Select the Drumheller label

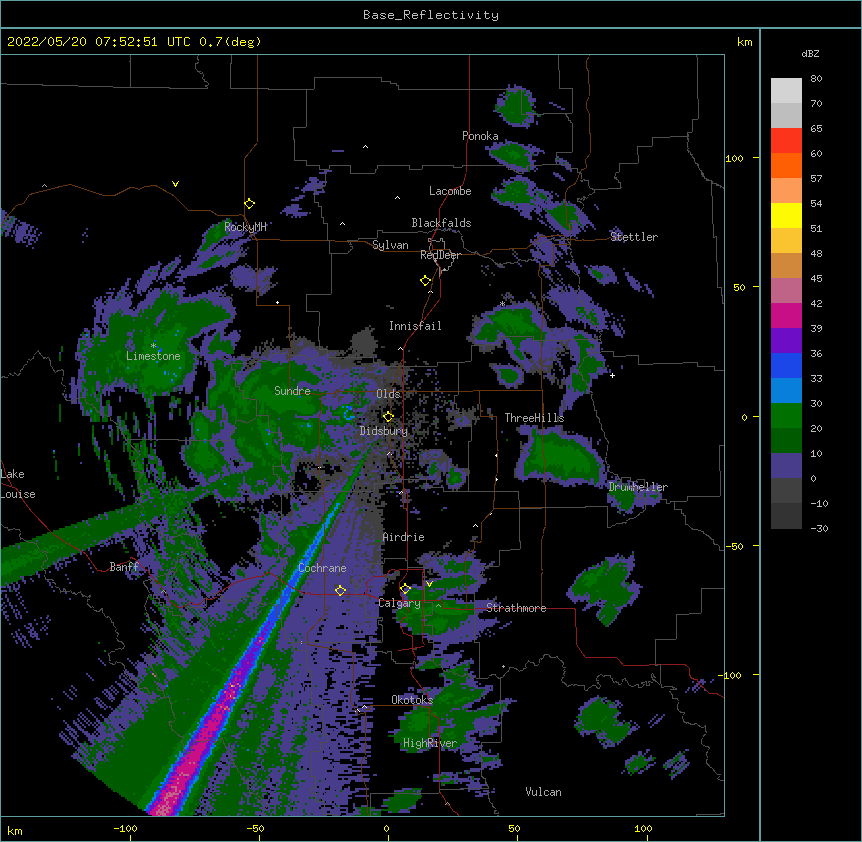tap(638, 487)
